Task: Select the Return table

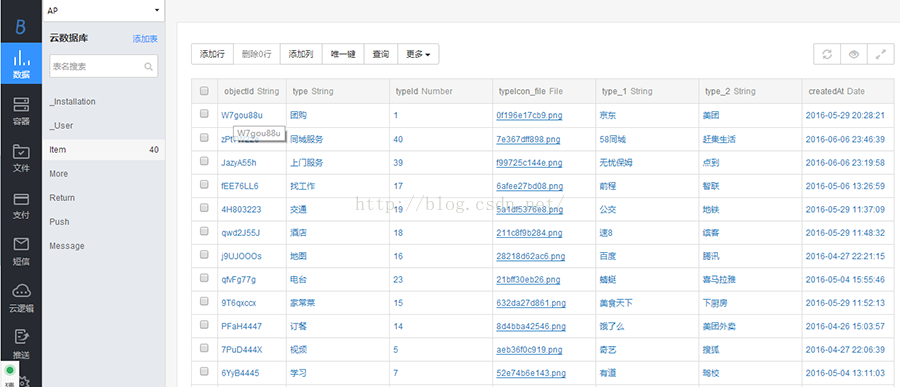Action: point(104,198)
